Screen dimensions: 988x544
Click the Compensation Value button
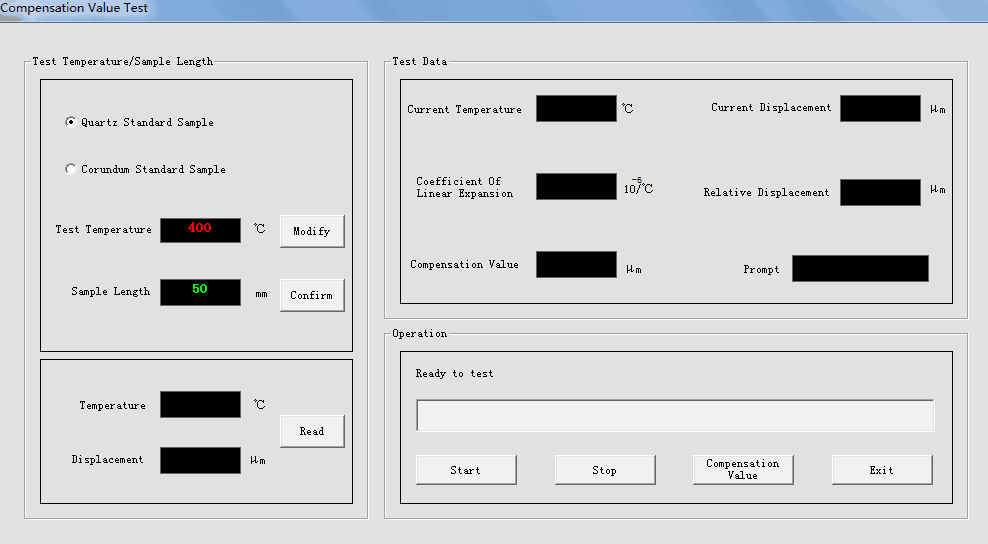pyautogui.click(x=742, y=470)
